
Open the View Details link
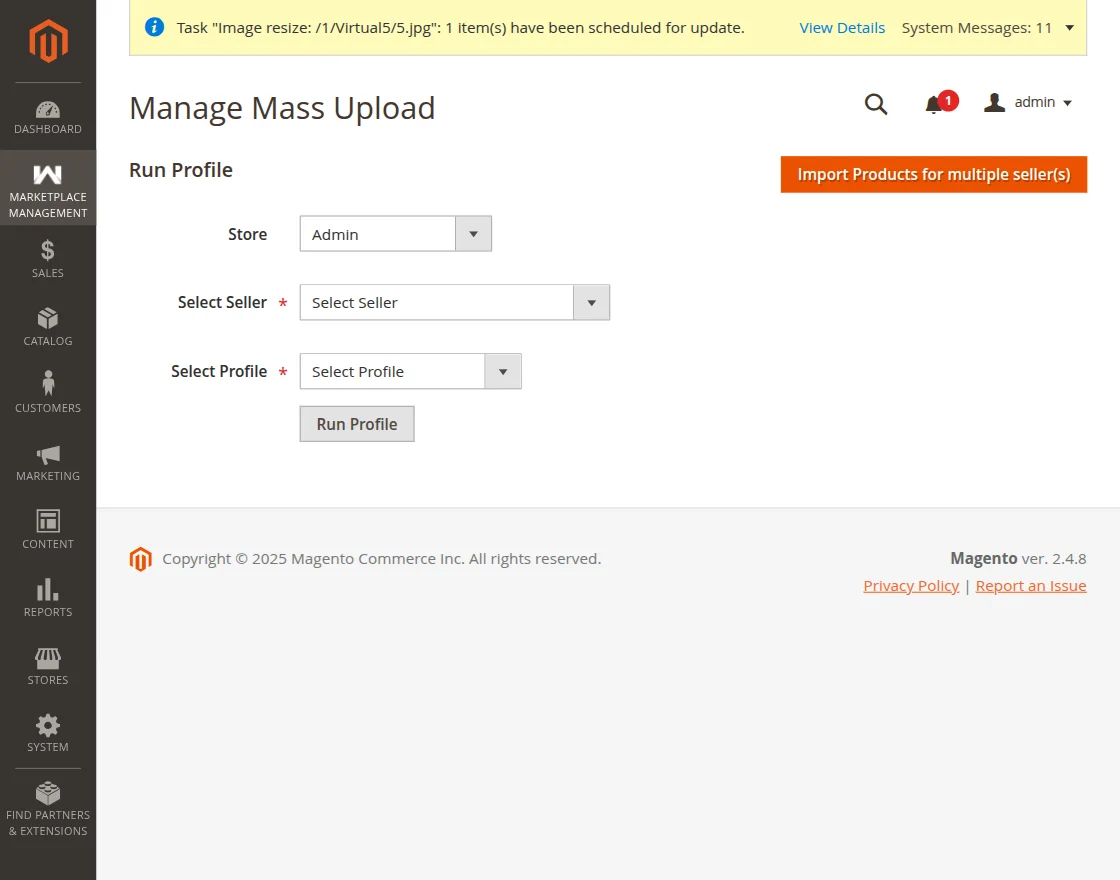[842, 28]
